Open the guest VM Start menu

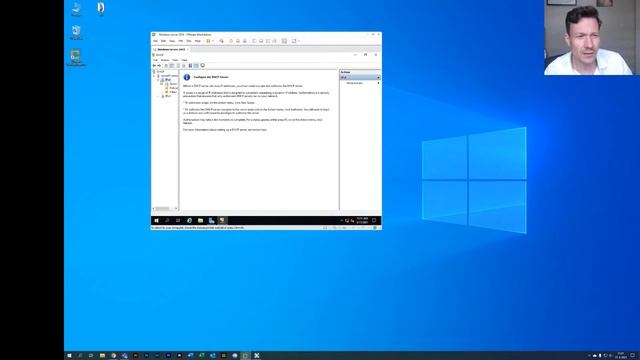point(156,220)
